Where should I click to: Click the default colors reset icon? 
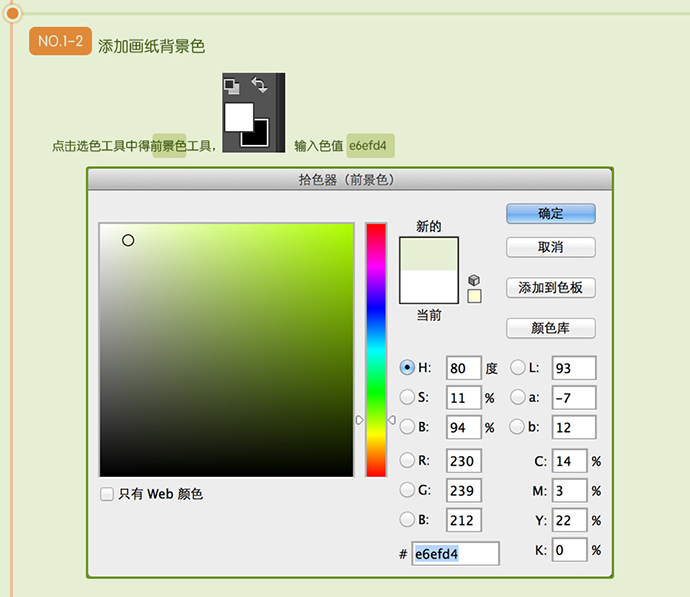pos(231,86)
